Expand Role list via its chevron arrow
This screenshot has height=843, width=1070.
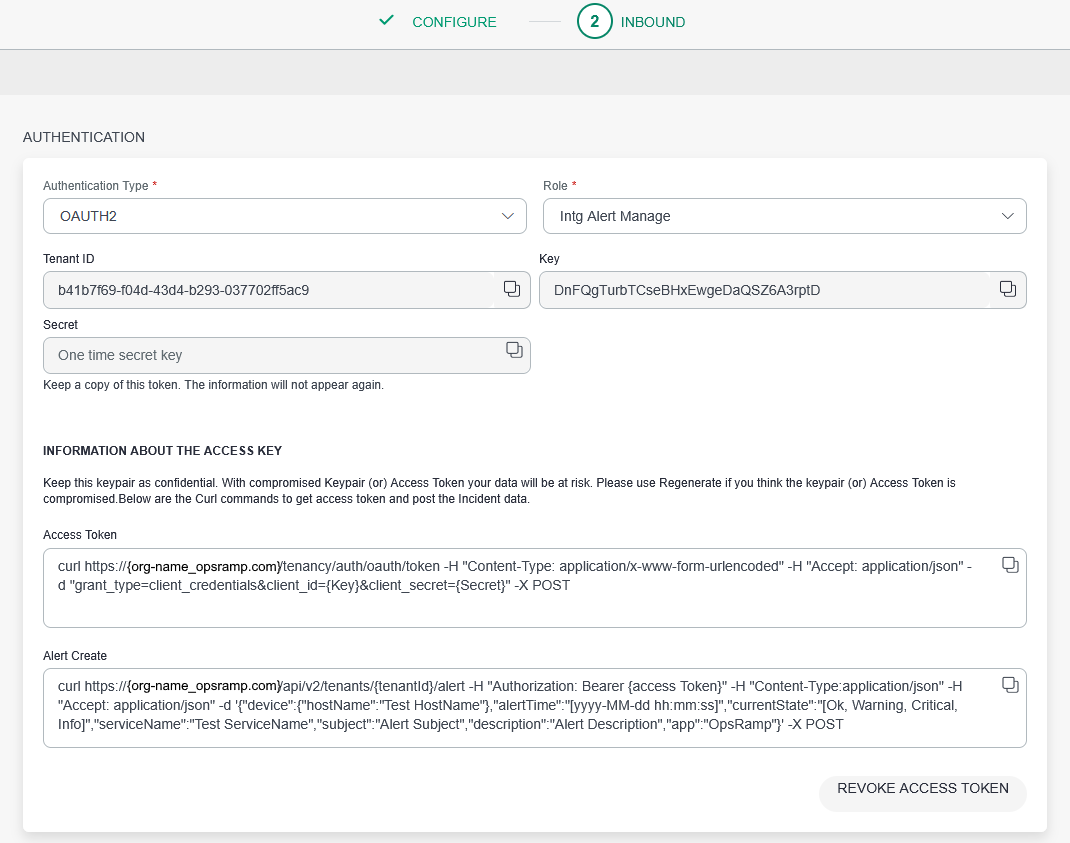pos(1007,216)
